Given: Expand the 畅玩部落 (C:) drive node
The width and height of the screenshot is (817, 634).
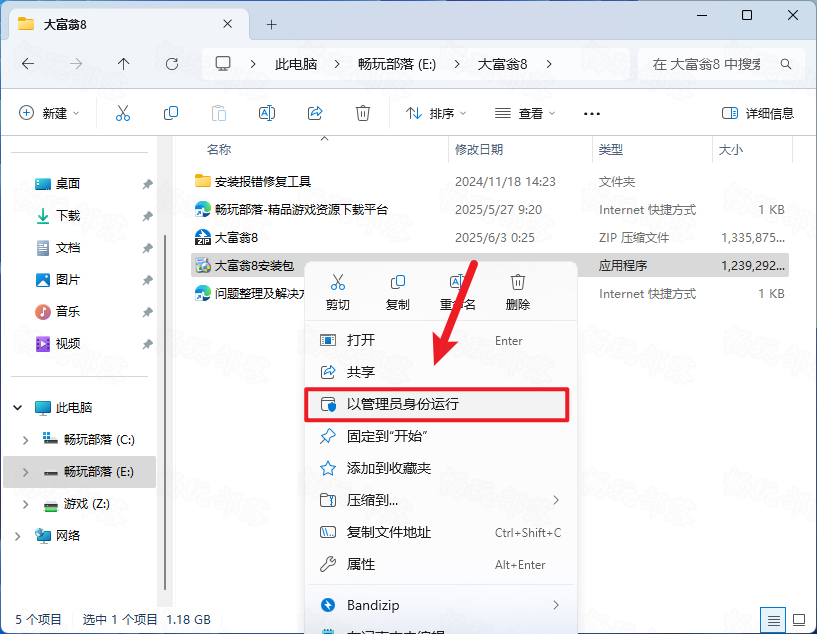Looking at the screenshot, I should [25, 440].
